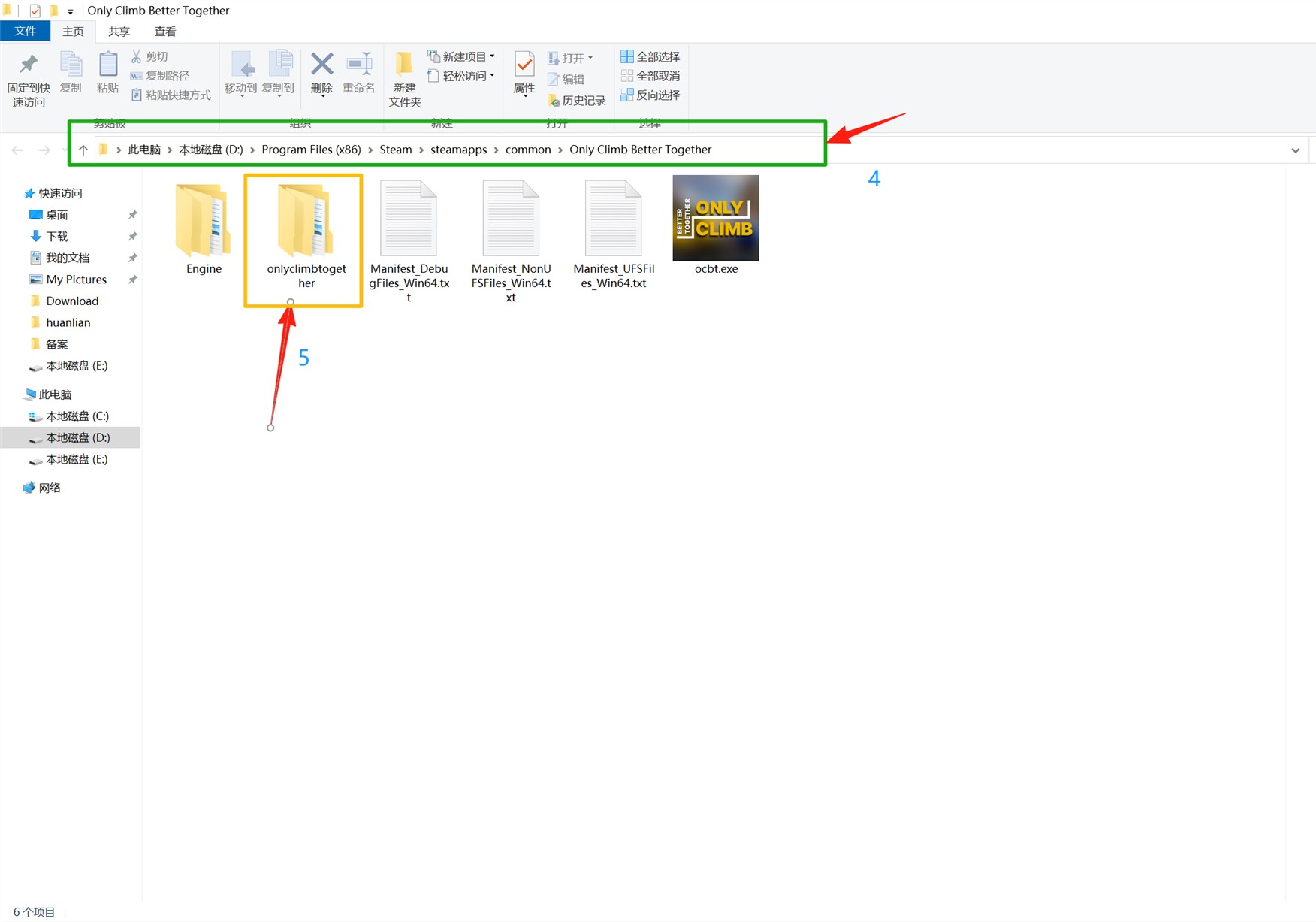
Task: Select the onlyclimbtogether folder
Action: point(306,236)
